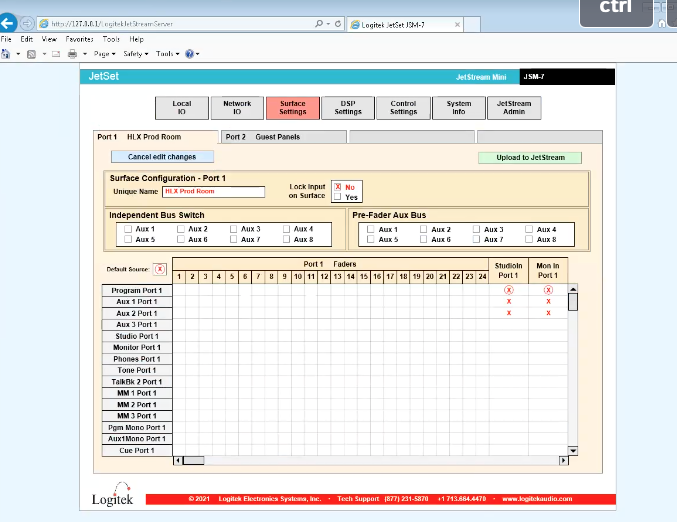Expand the Help icon dropdown arrow
This screenshot has width=677, height=522.
coord(198,54)
